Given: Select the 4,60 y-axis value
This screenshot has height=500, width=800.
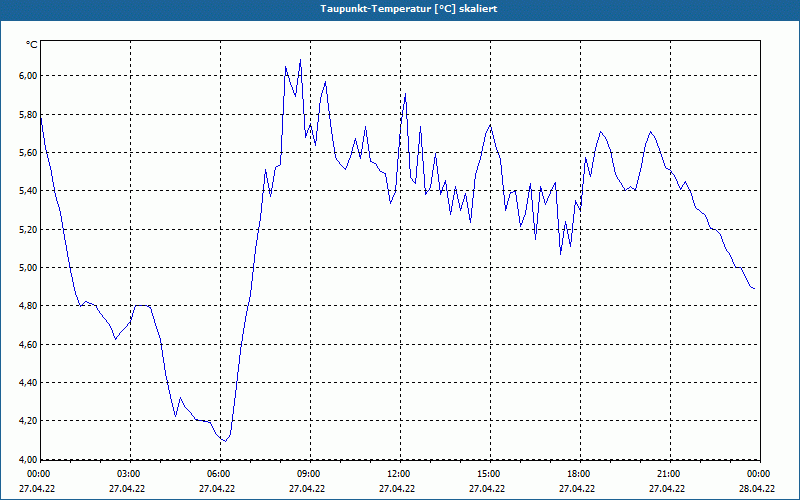Looking at the screenshot, I should [x=29, y=345].
